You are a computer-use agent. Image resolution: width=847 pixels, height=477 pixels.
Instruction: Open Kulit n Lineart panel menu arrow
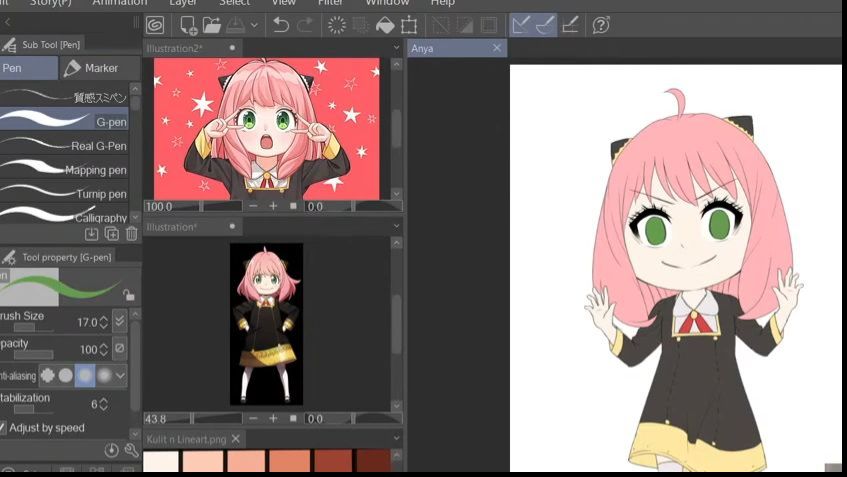click(396, 439)
